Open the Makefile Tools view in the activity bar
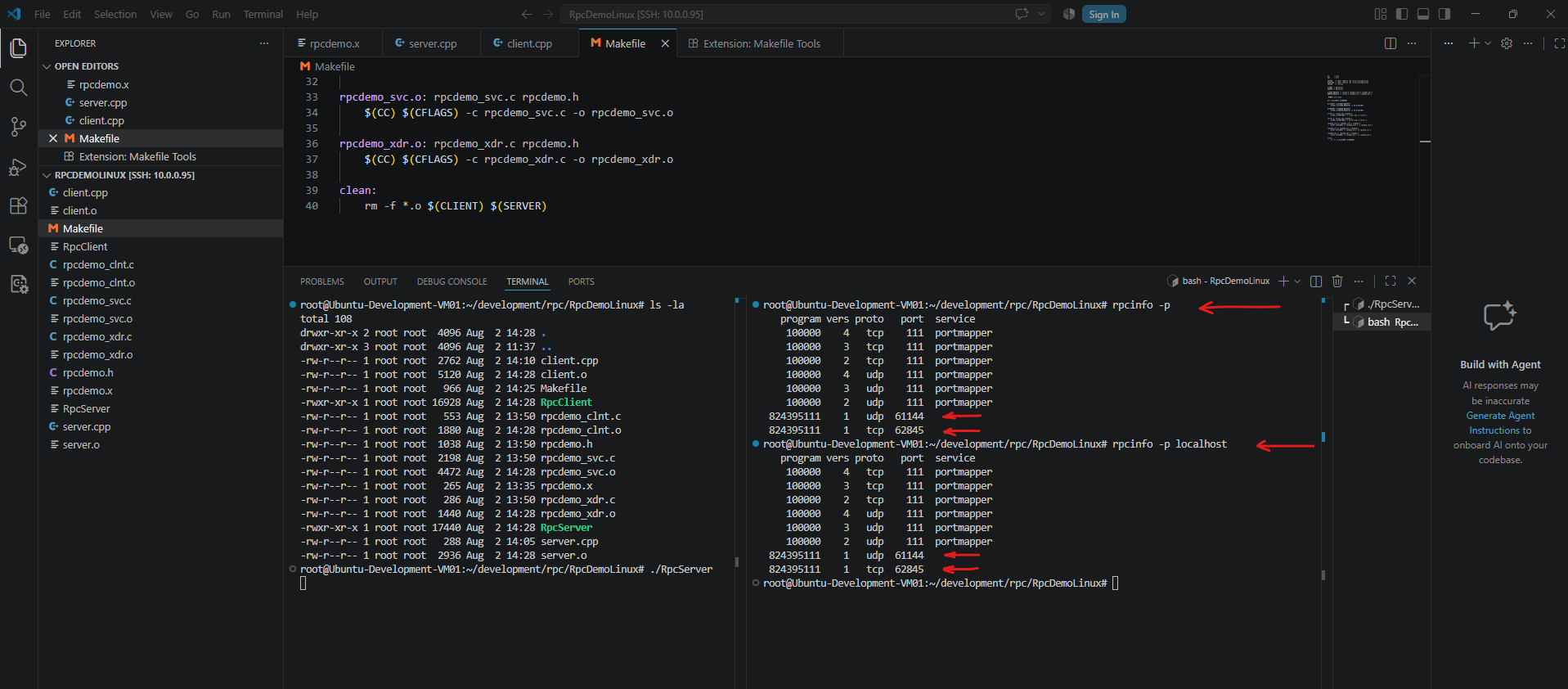 pyautogui.click(x=18, y=285)
